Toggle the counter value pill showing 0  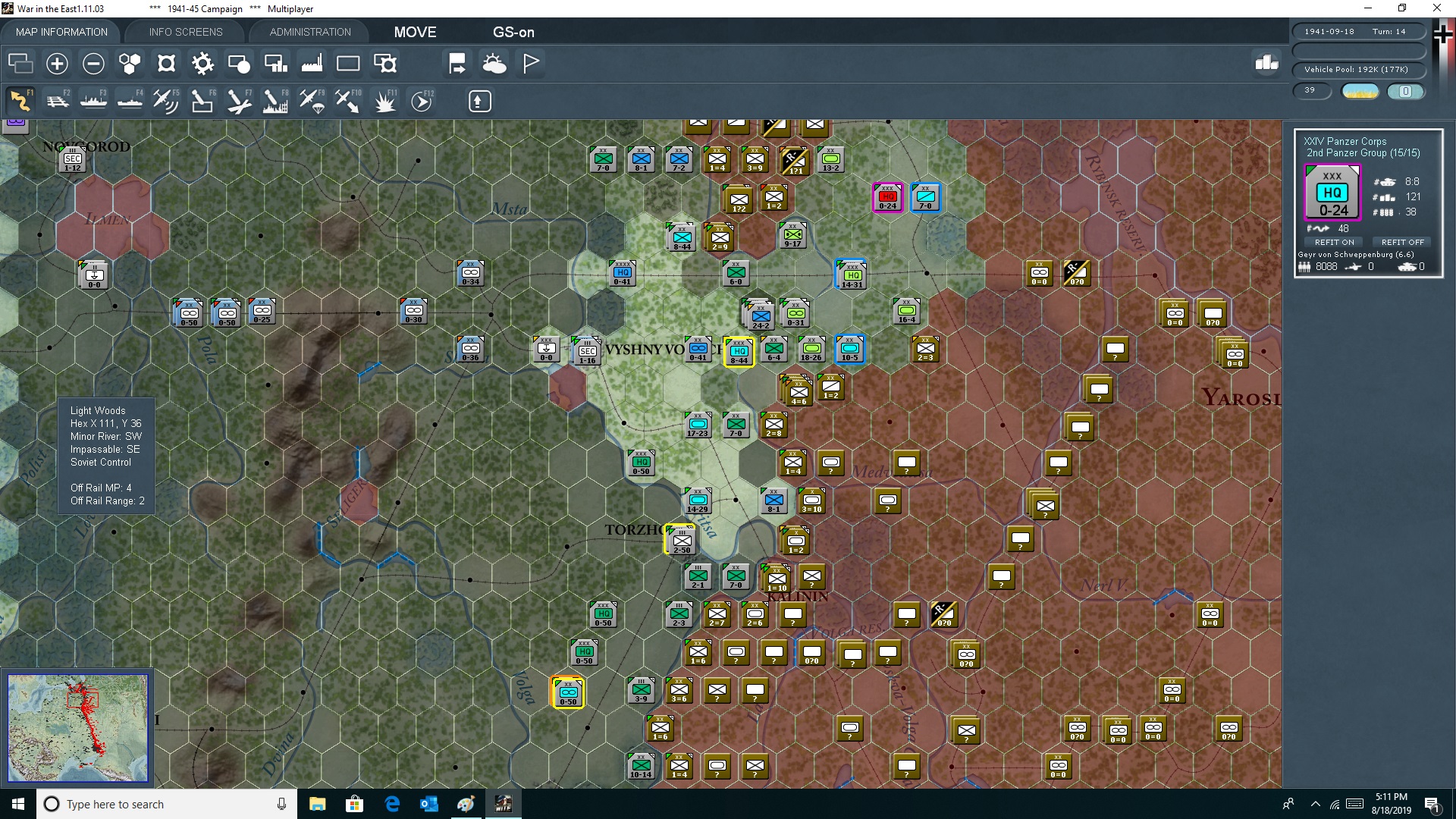coord(1407,91)
